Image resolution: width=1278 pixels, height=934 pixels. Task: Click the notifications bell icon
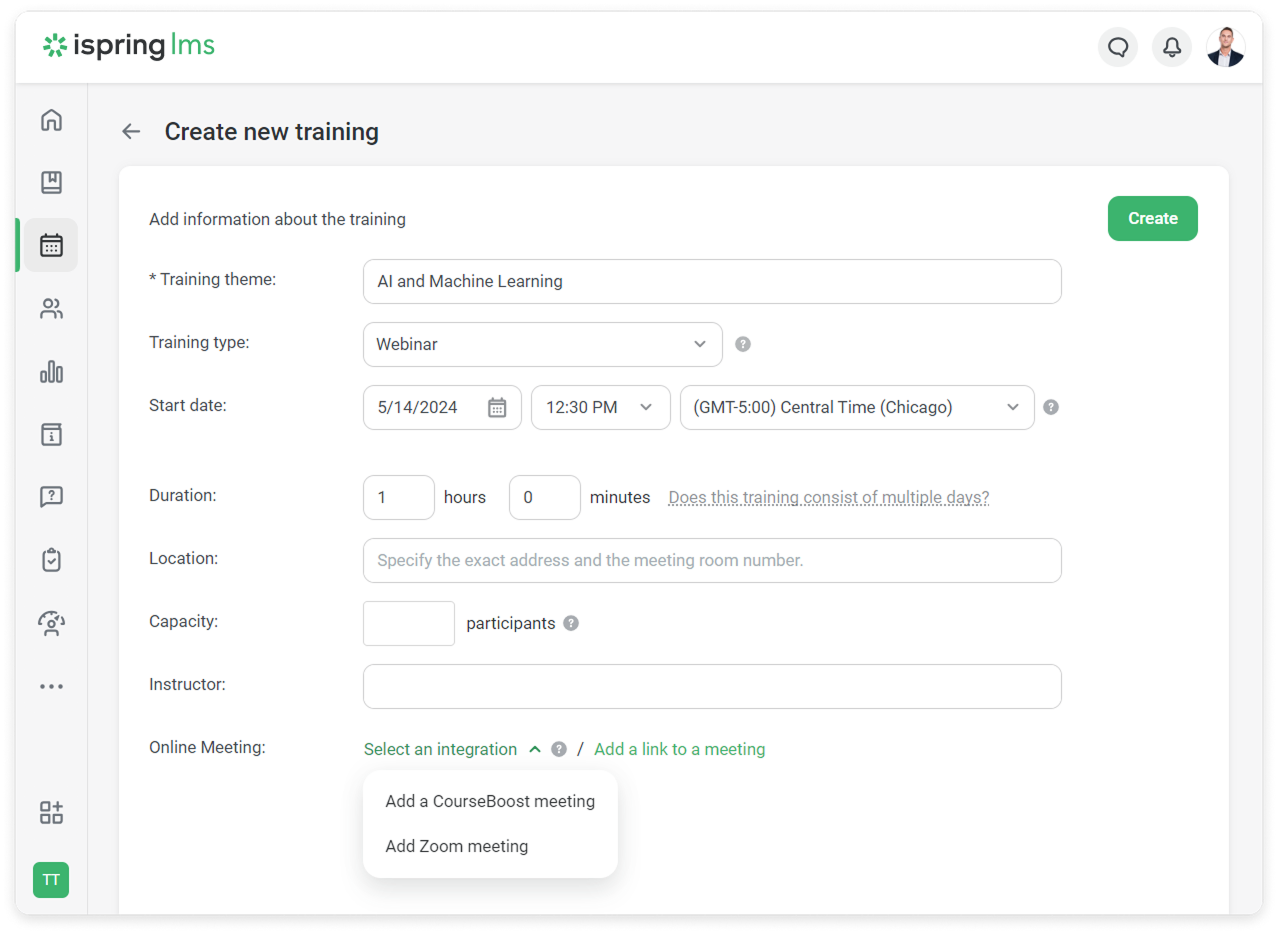click(x=1171, y=47)
